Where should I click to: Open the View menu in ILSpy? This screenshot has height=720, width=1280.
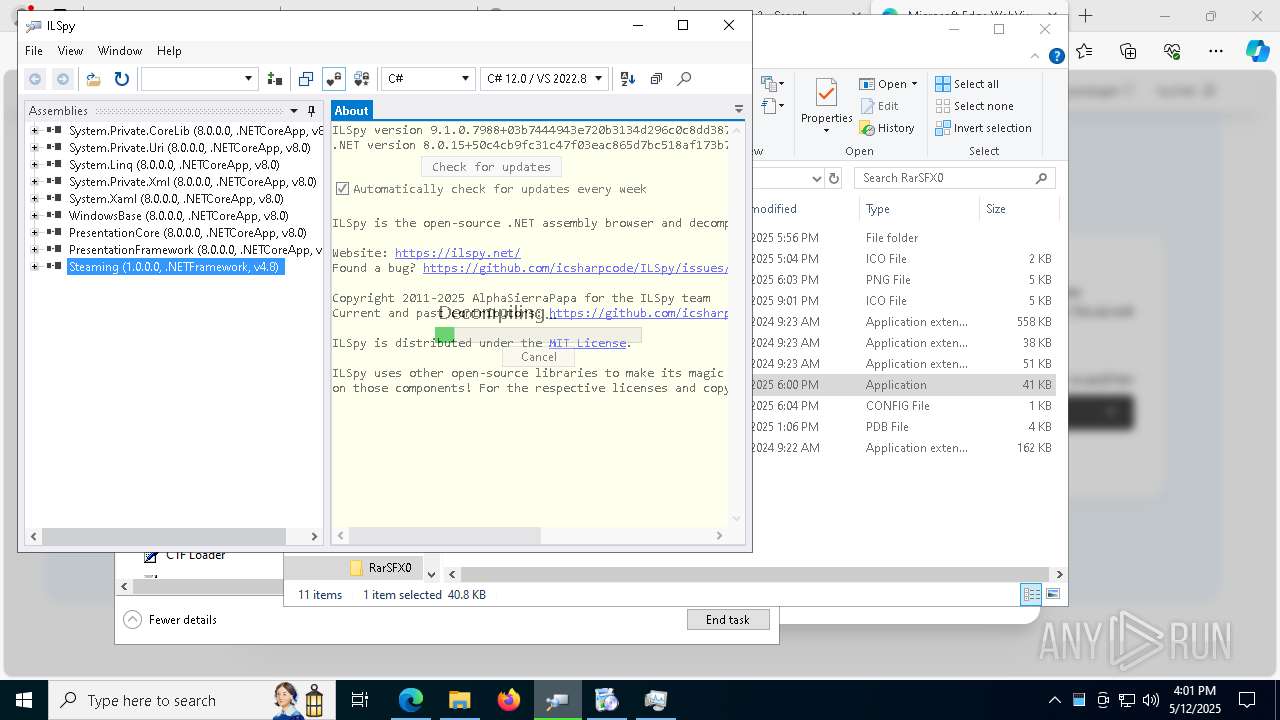pyautogui.click(x=70, y=51)
